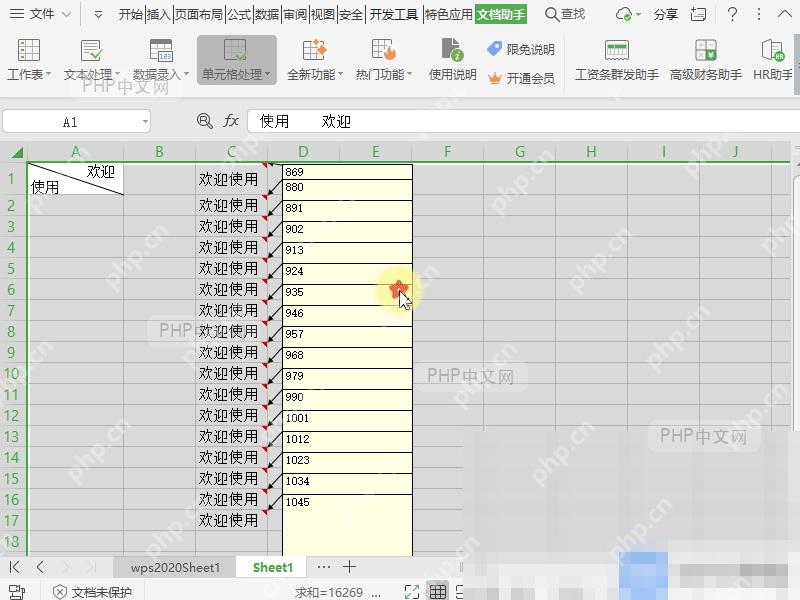Click the 限免说明 tag button
800x600 pixels.
pos(521,49)
